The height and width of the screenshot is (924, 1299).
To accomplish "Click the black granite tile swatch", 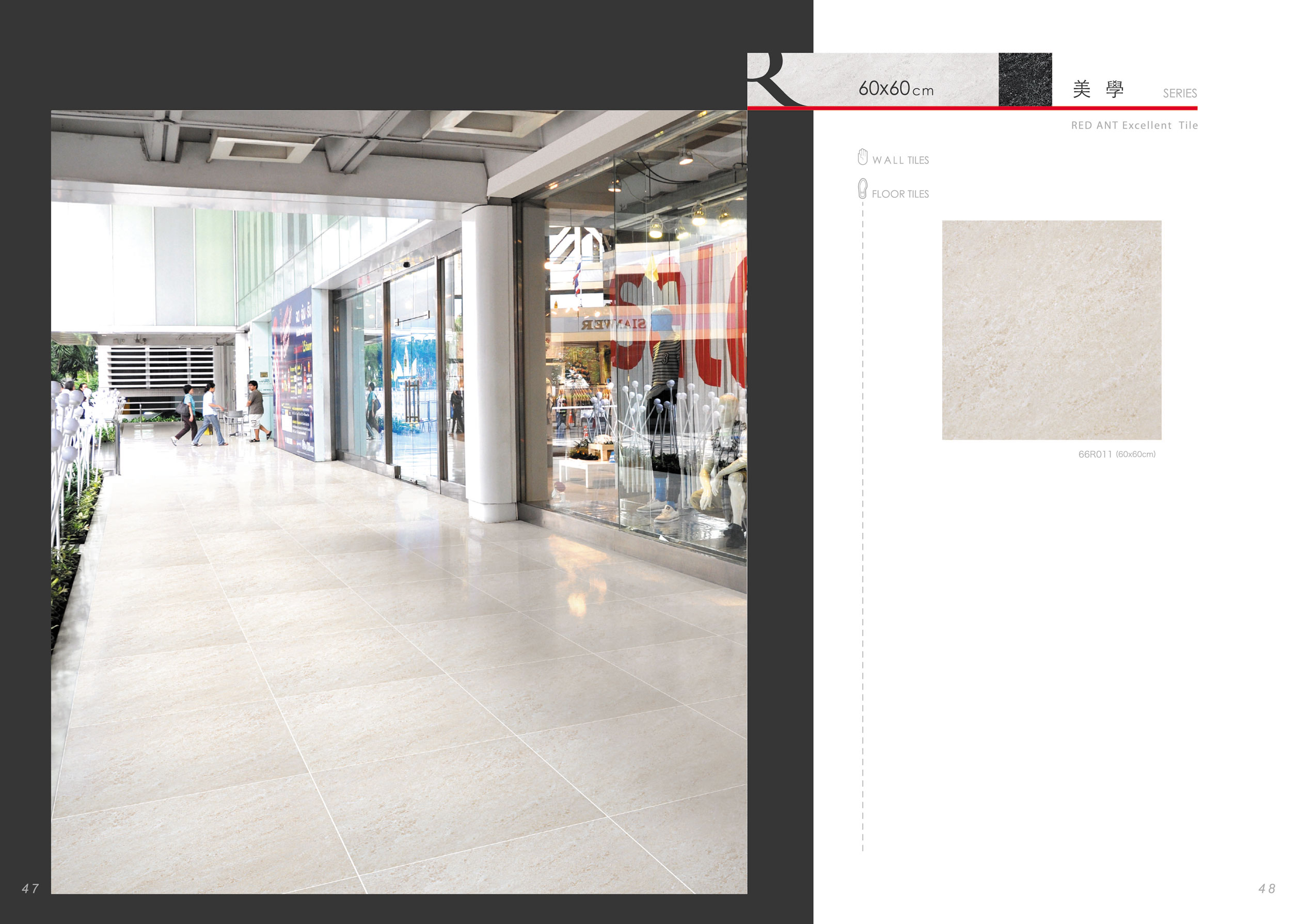I will [1025, 79].
